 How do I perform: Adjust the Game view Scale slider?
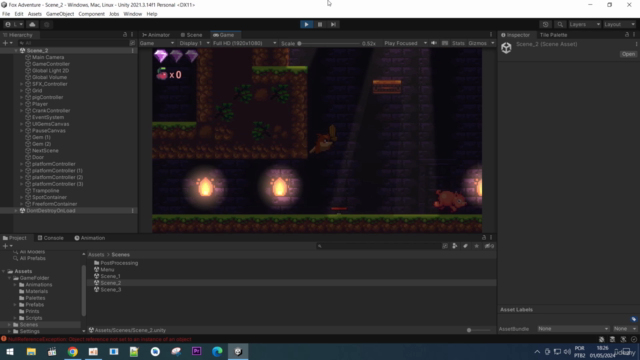point(329,43)
